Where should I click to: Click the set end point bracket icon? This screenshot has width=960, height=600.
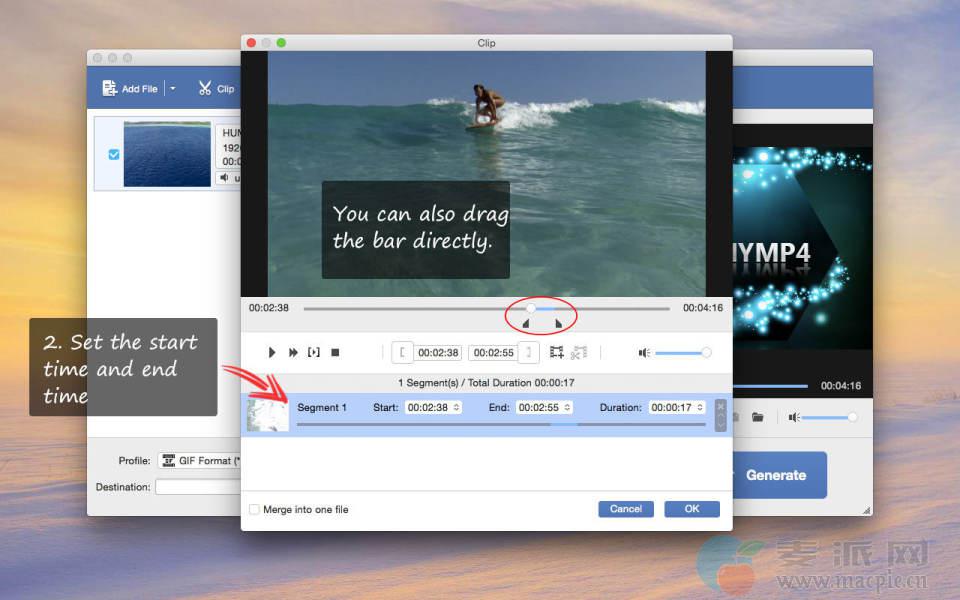point(530,353)
